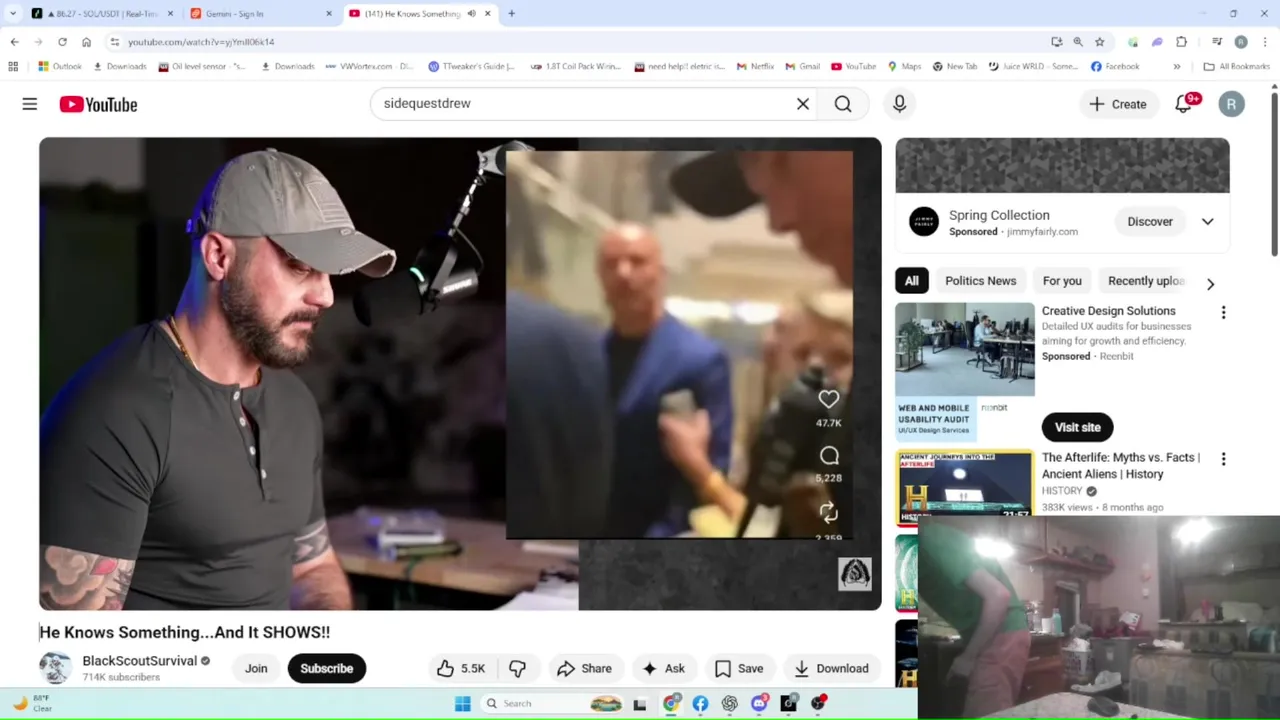Click the address bar URL
Screen dimensions: 1280x720
201,42
